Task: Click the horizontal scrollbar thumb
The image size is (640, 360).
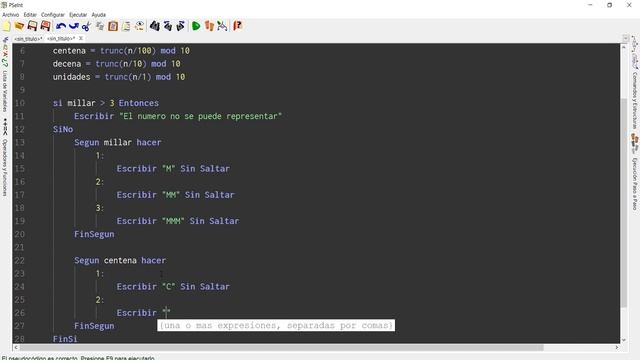Action: 282,348
